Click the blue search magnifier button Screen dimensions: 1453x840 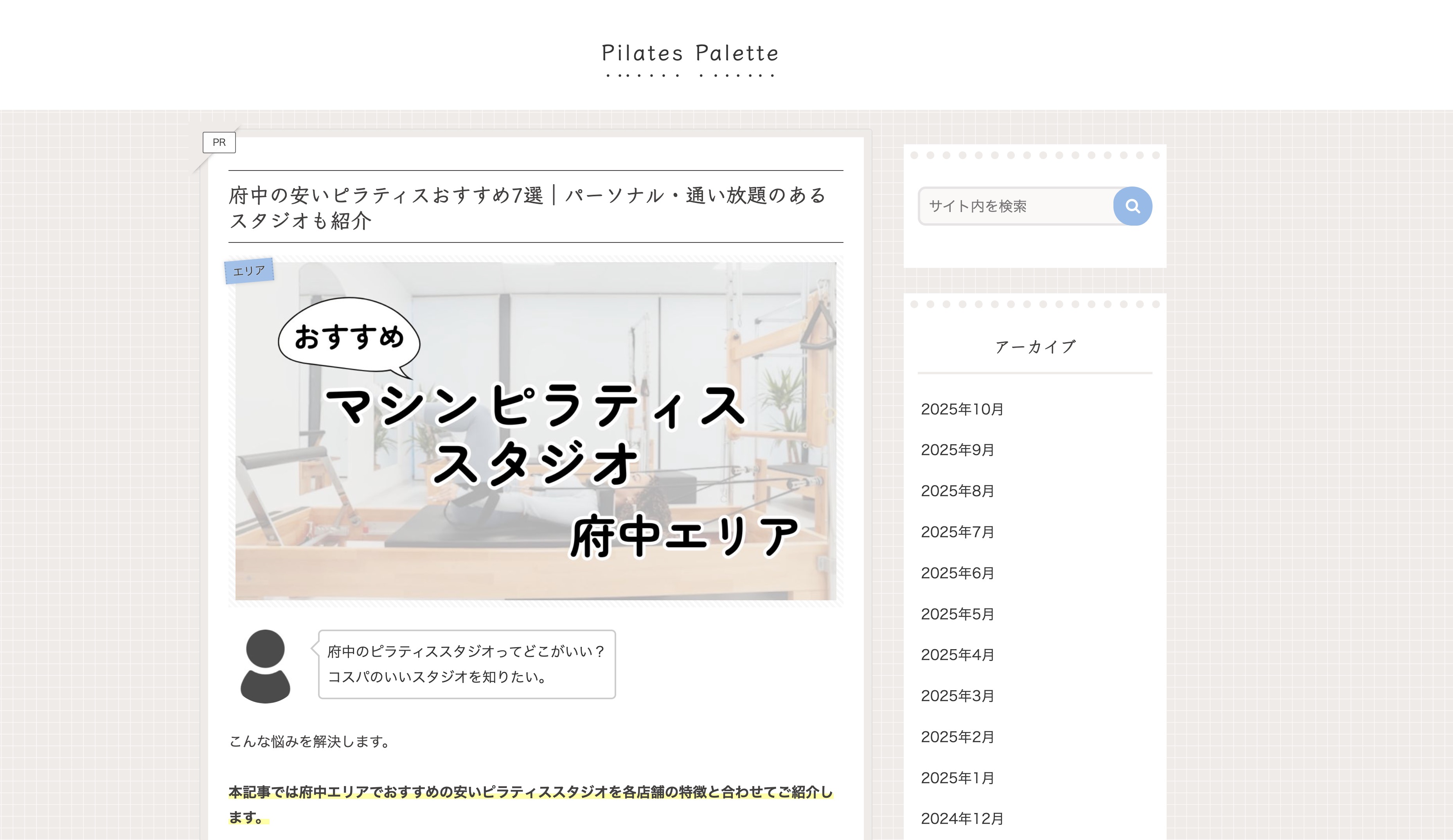tap(1132, 206)
